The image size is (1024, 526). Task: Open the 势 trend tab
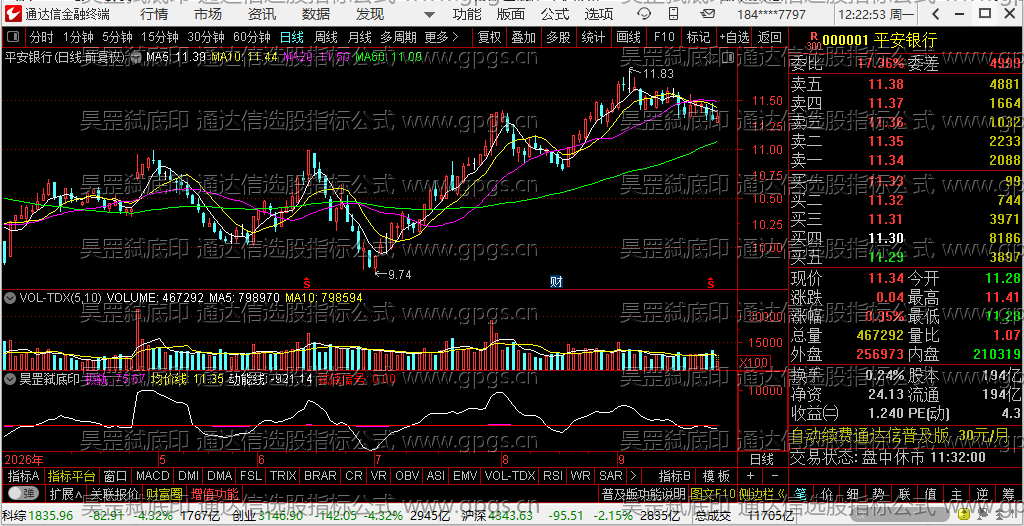point(879,493)
